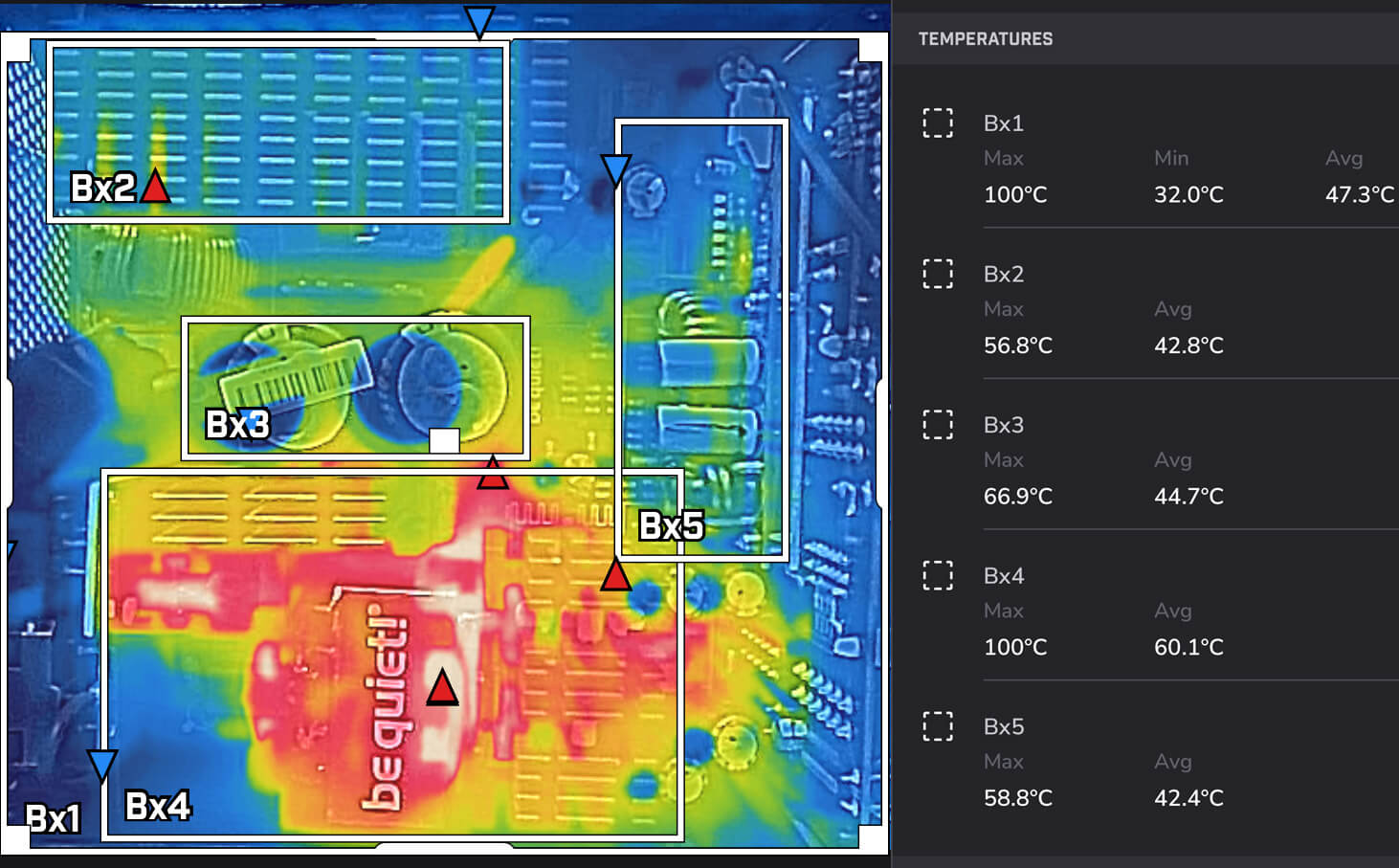Screen dimensions: 1399x868
Task: Click the Bx5 Max value 58.8°C
Action: [1018, 798]
